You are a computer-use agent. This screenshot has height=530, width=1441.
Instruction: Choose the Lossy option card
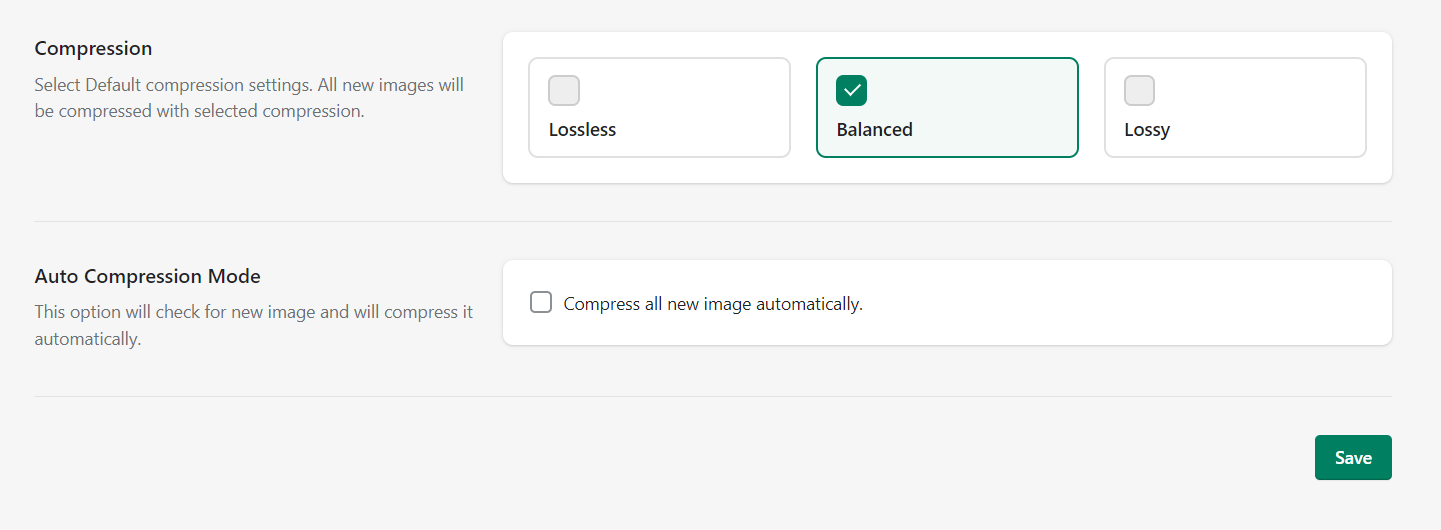[1235, 107]
